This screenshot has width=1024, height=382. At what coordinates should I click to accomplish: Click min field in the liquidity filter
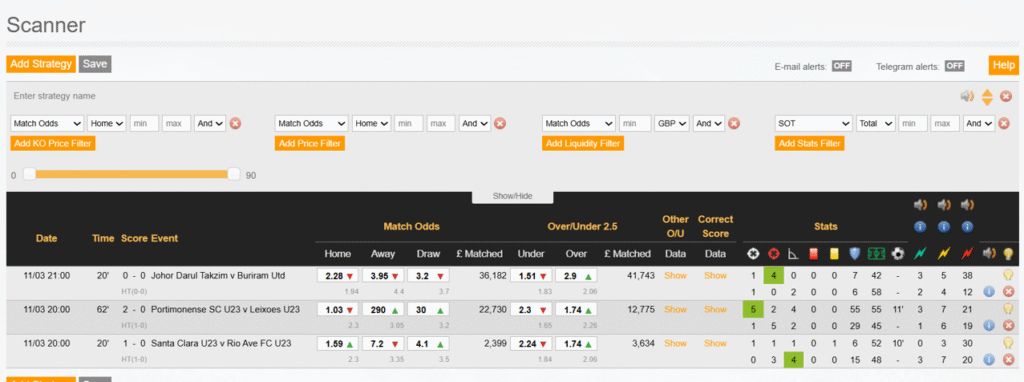pyautogui.click(x=635, y=123)
